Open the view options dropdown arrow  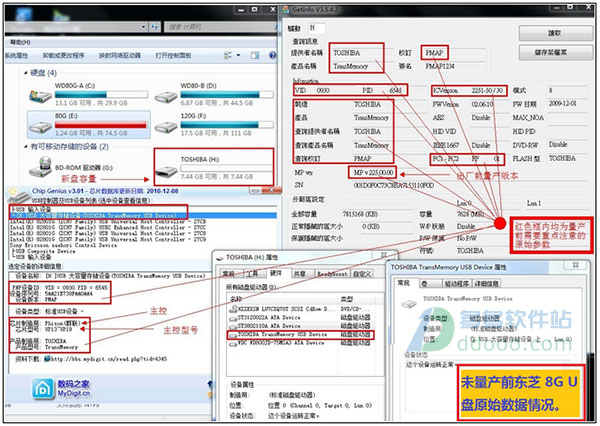point(238,56)
